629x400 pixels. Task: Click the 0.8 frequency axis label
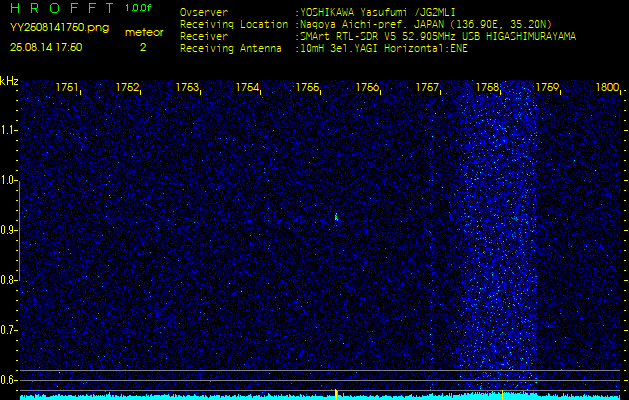8,280
